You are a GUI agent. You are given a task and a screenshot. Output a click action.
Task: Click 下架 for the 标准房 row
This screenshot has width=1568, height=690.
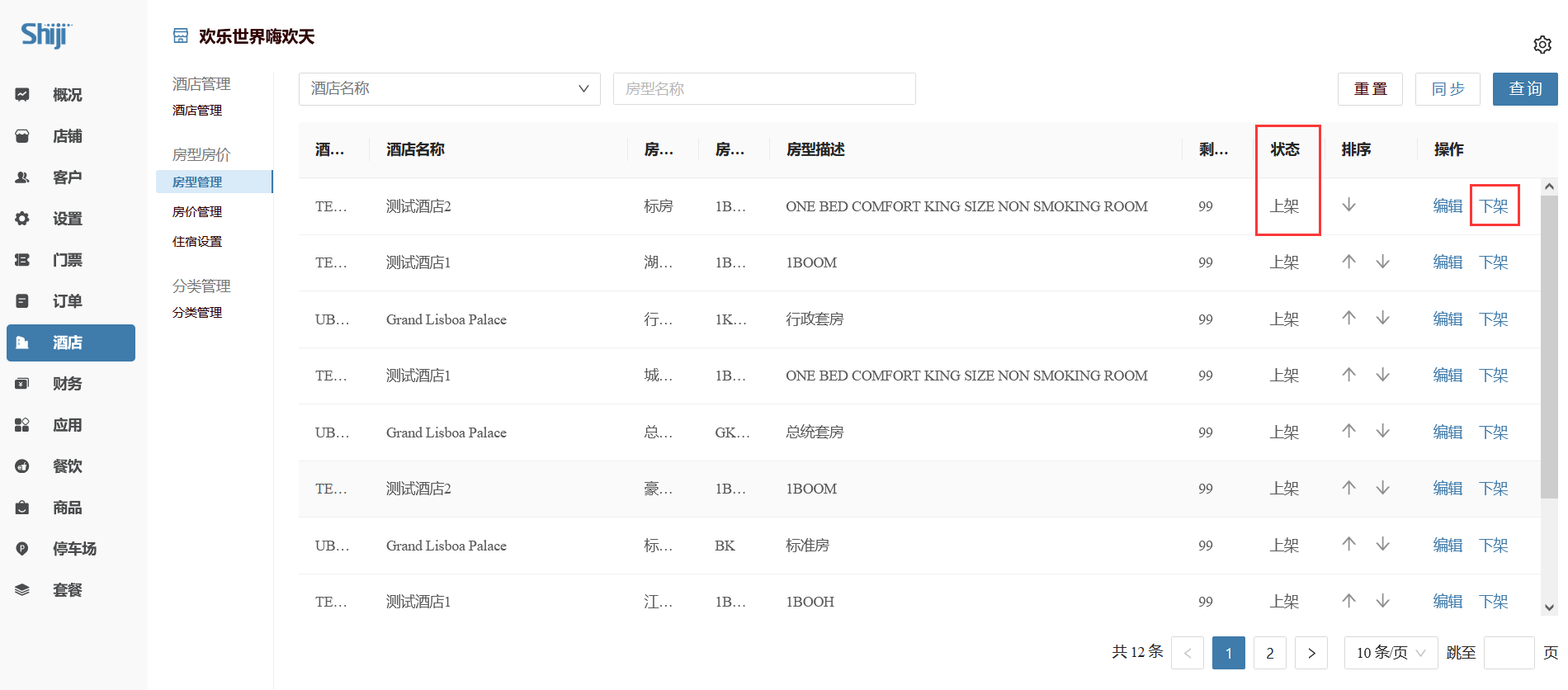[1493, 545]
